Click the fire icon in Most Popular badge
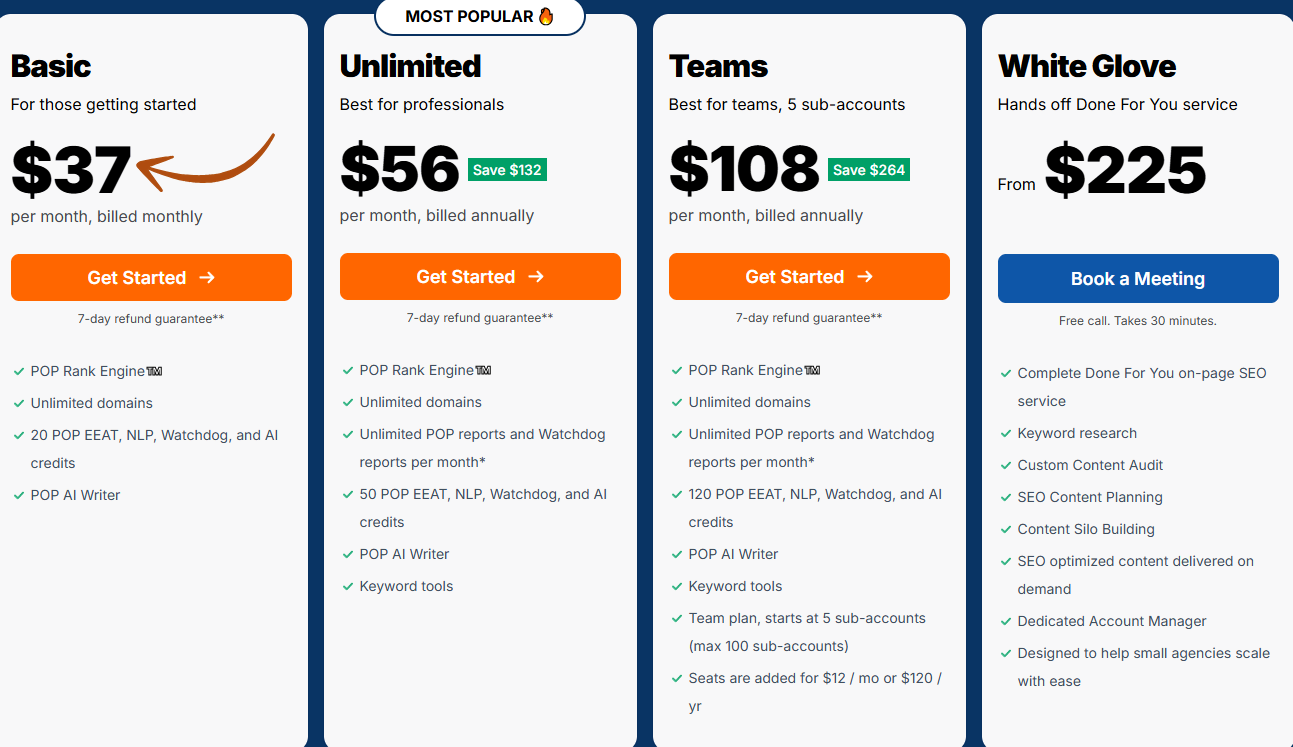The height and width of the screenshot is (747, 1293). click(546, 16)
